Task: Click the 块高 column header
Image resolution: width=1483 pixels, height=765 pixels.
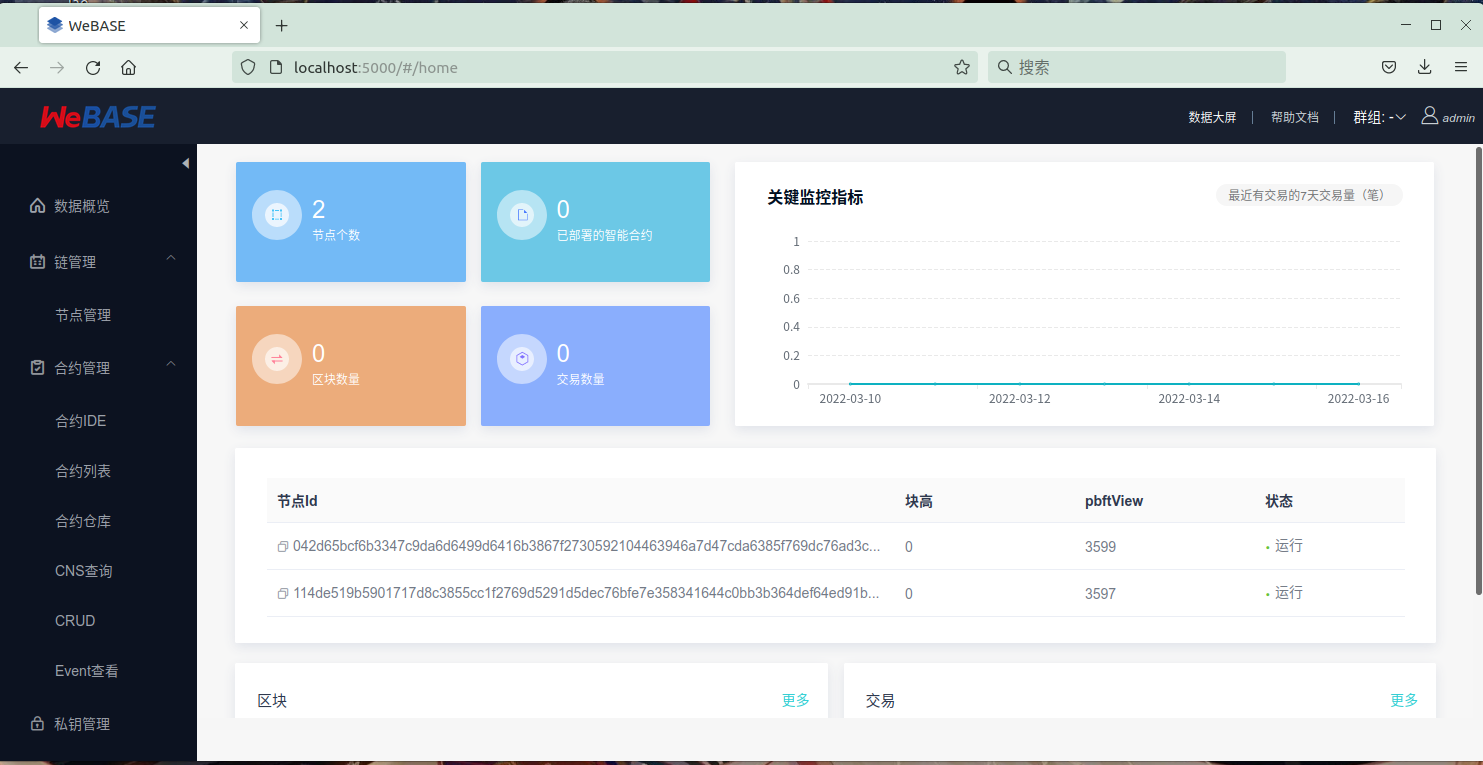Action: coord(919,501)
